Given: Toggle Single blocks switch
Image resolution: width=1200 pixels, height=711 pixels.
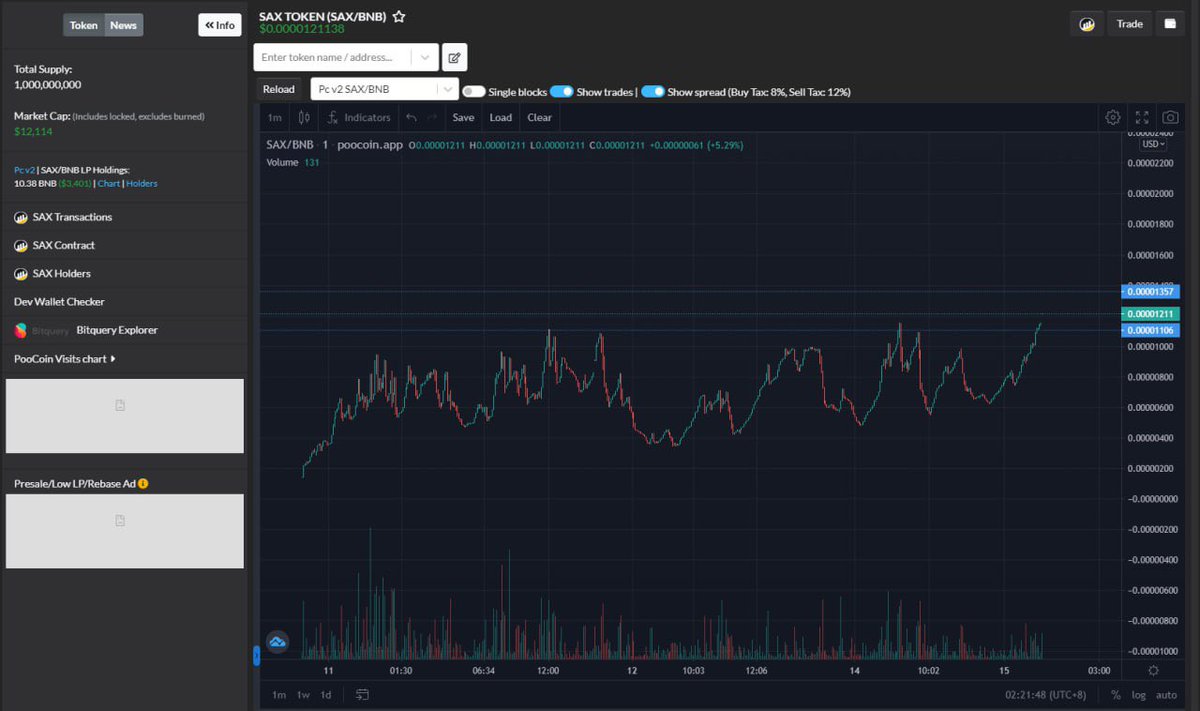Looking at the screenshot, I should pyautogui.click(x=474, y=91).
